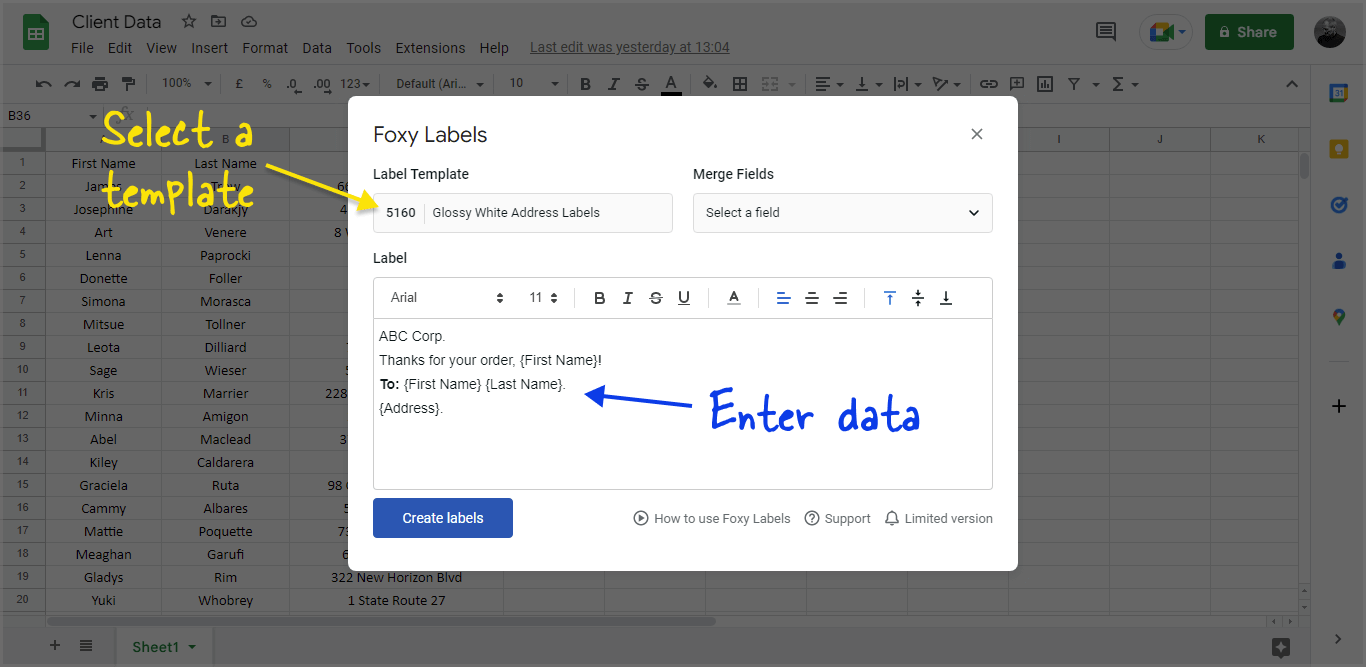
Task: Star the Client Data document
Action: (x=189, y=21)
